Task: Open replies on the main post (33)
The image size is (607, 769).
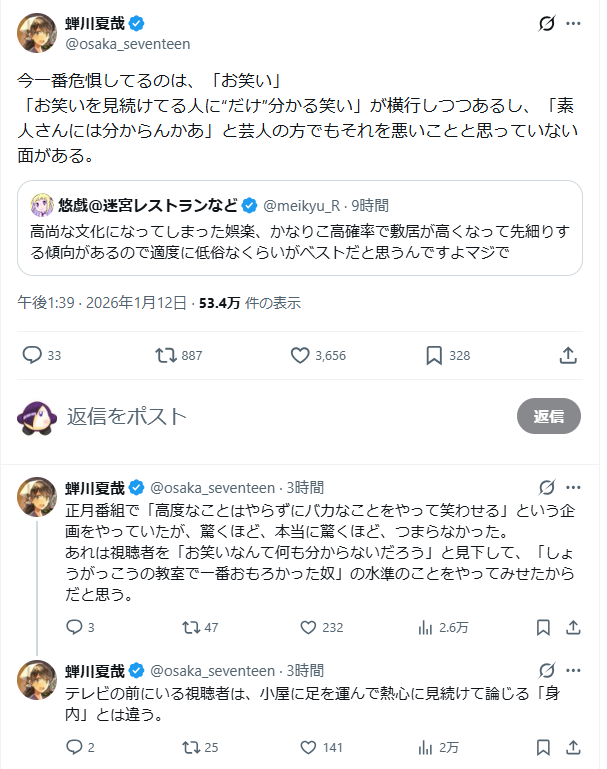Action: (32, 355)
